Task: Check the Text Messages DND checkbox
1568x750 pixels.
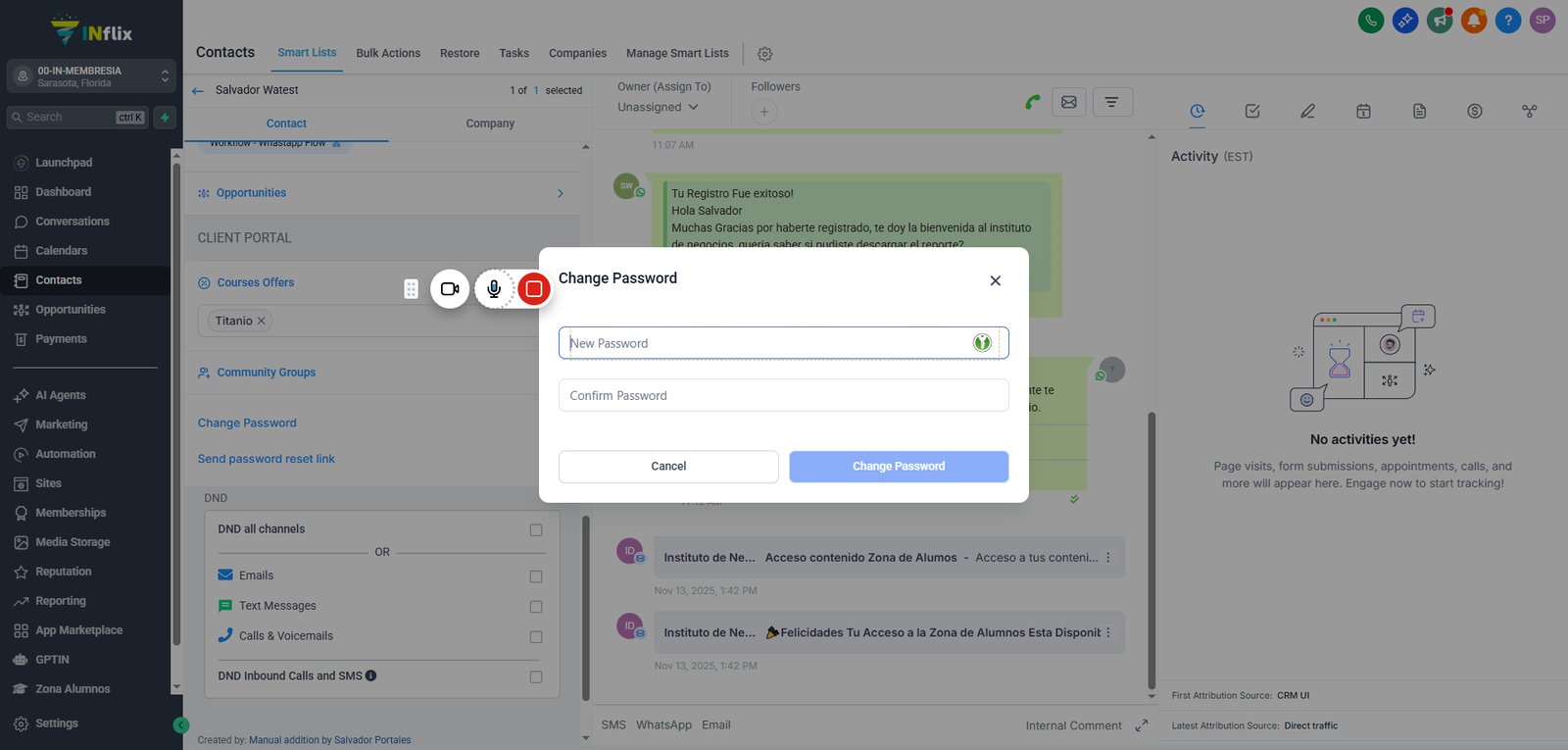Action: (x=536, y=607)
